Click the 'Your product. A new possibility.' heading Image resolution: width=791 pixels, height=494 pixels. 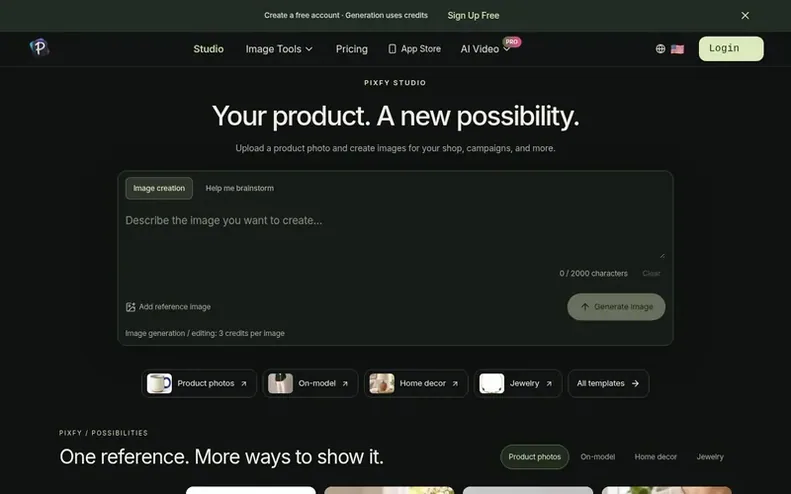[396, 117]
